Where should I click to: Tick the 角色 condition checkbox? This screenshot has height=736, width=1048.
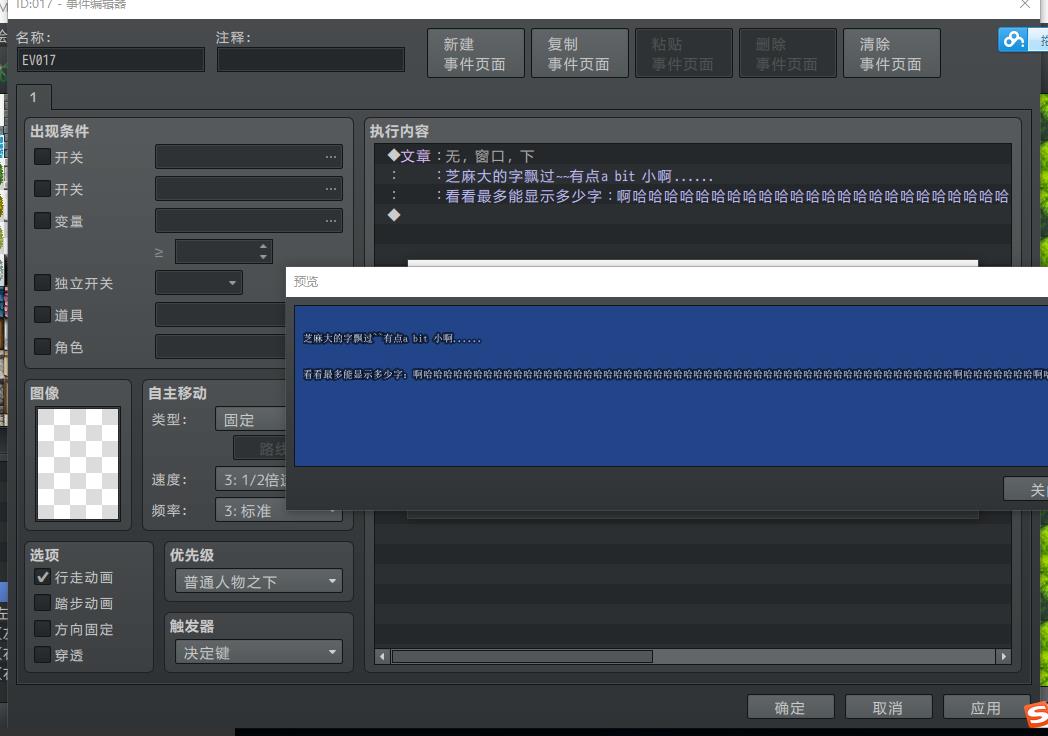click(42, 347)
